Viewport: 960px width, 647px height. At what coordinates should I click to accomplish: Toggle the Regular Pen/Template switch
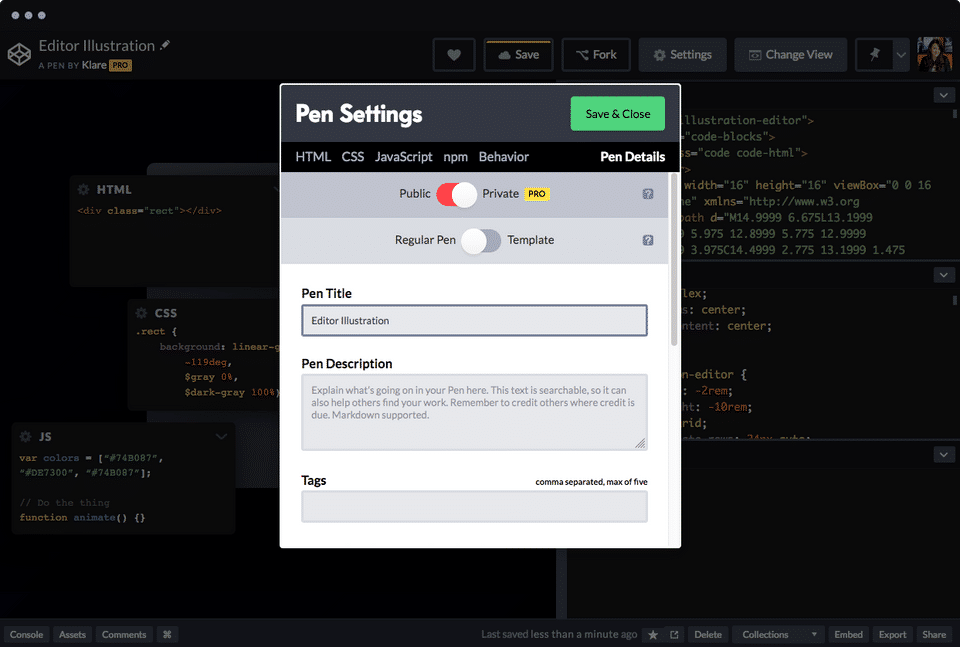click(x=480, y=240)
